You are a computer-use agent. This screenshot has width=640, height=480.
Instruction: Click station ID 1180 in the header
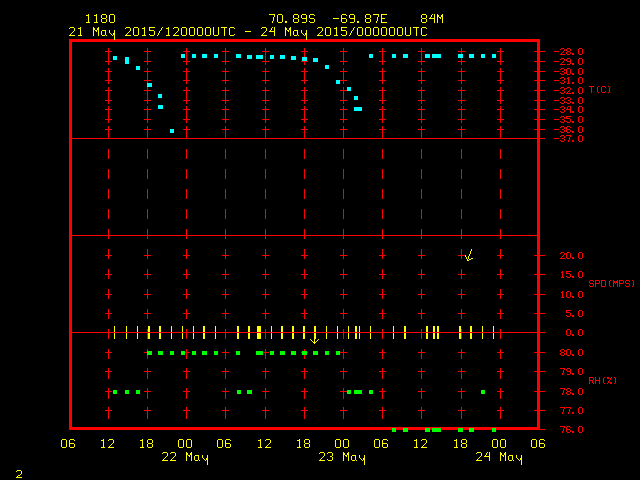(x=100, y=19)
